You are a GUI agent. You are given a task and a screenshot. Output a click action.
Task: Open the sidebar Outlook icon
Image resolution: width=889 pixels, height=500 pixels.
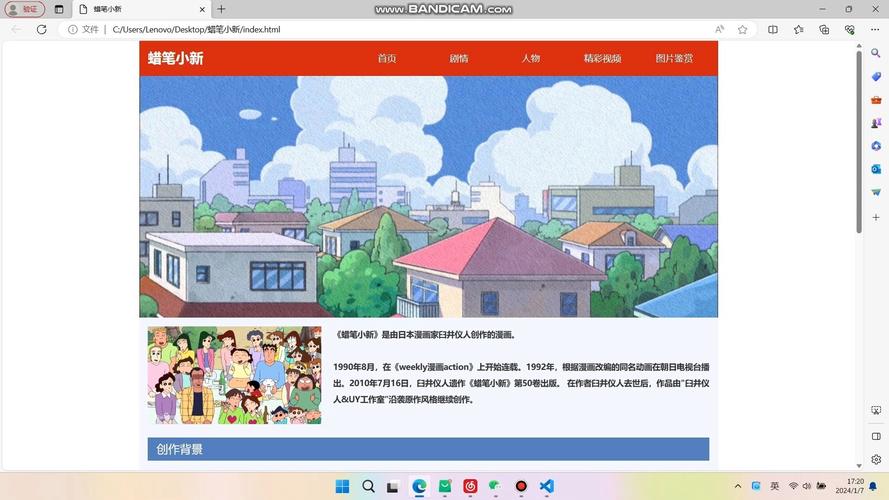click(876, 169)
